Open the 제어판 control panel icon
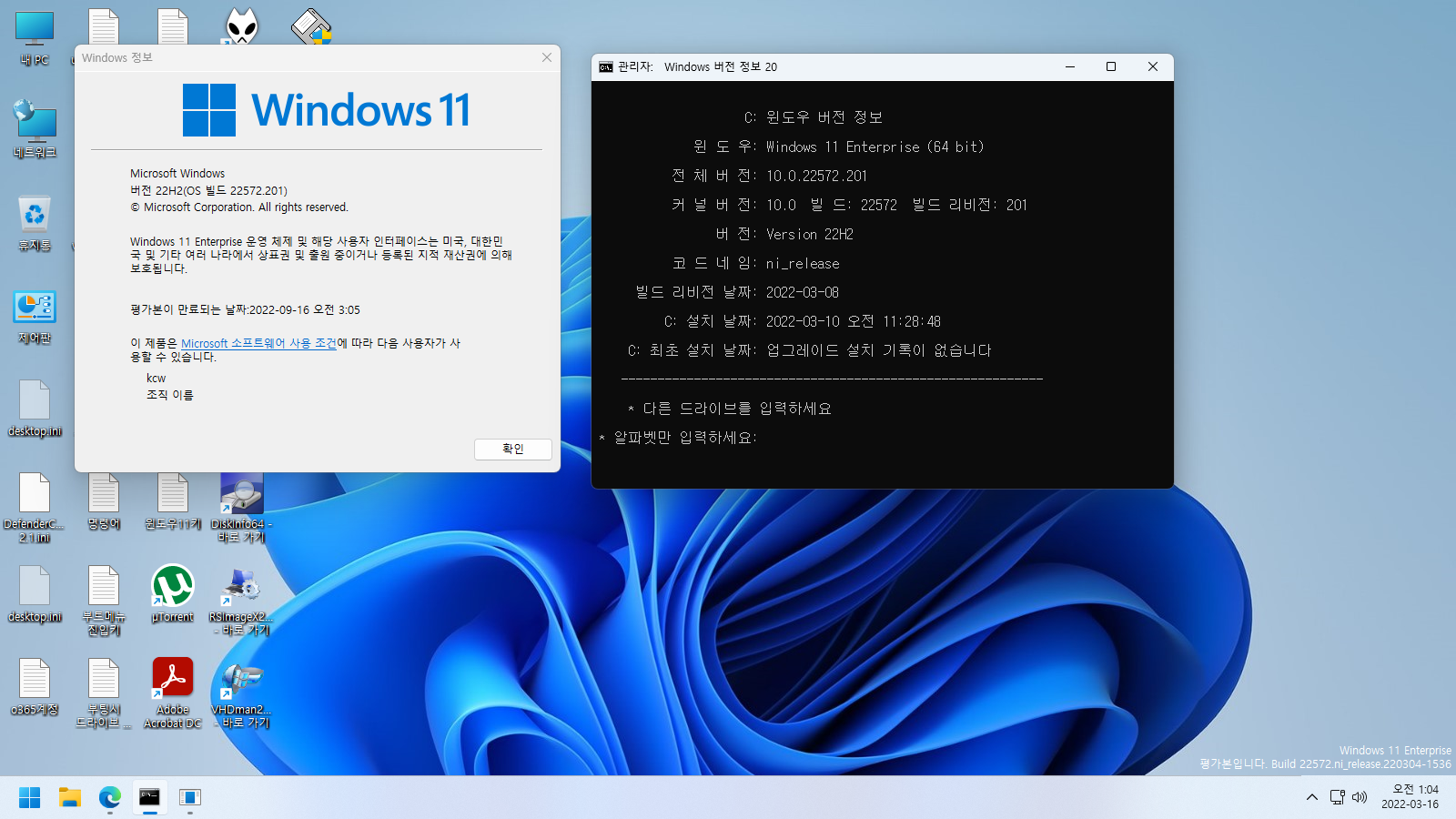 click(x=35, y=317)
